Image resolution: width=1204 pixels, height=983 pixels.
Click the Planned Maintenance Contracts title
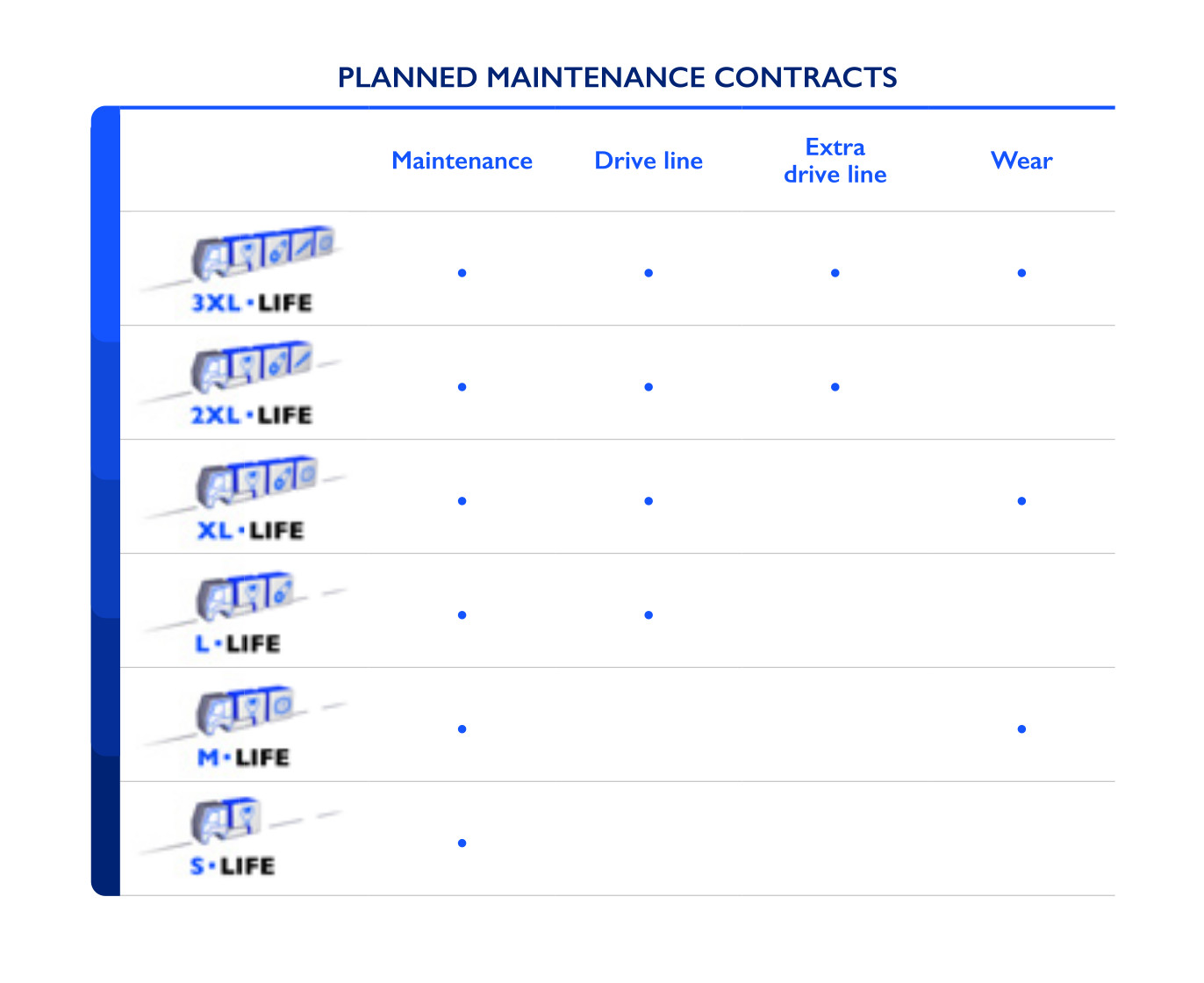[617, 77]
